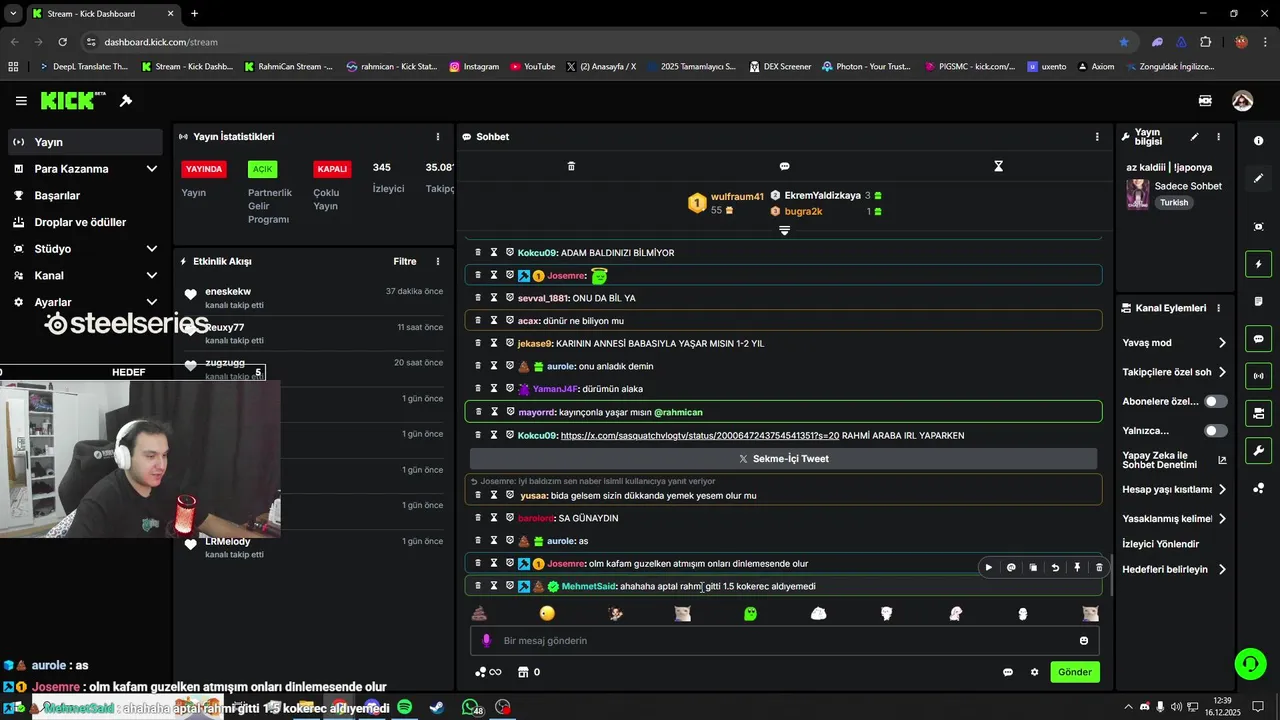1280x720 pixels.
Task: Click the purple microphone icon in message box
Action: click(x=487, y=641)
